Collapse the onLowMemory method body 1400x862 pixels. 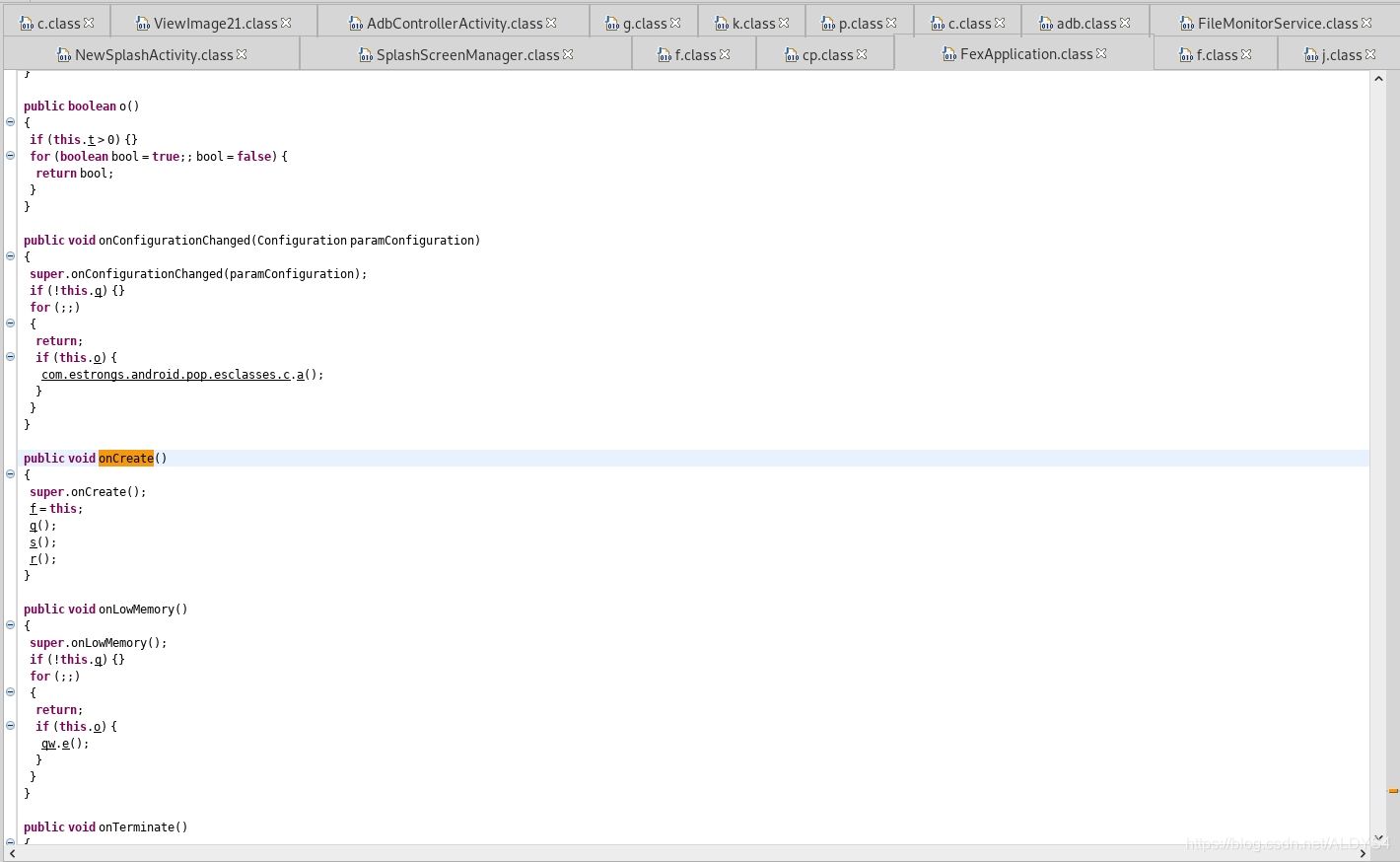(10, 625)
